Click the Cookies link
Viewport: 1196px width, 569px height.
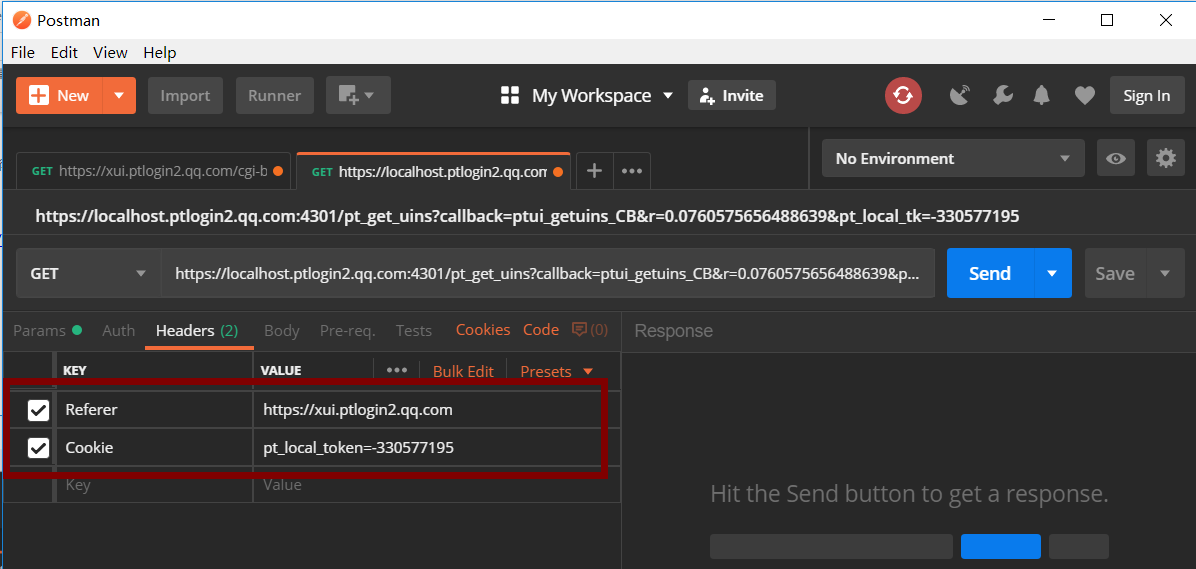pos(483,330)
